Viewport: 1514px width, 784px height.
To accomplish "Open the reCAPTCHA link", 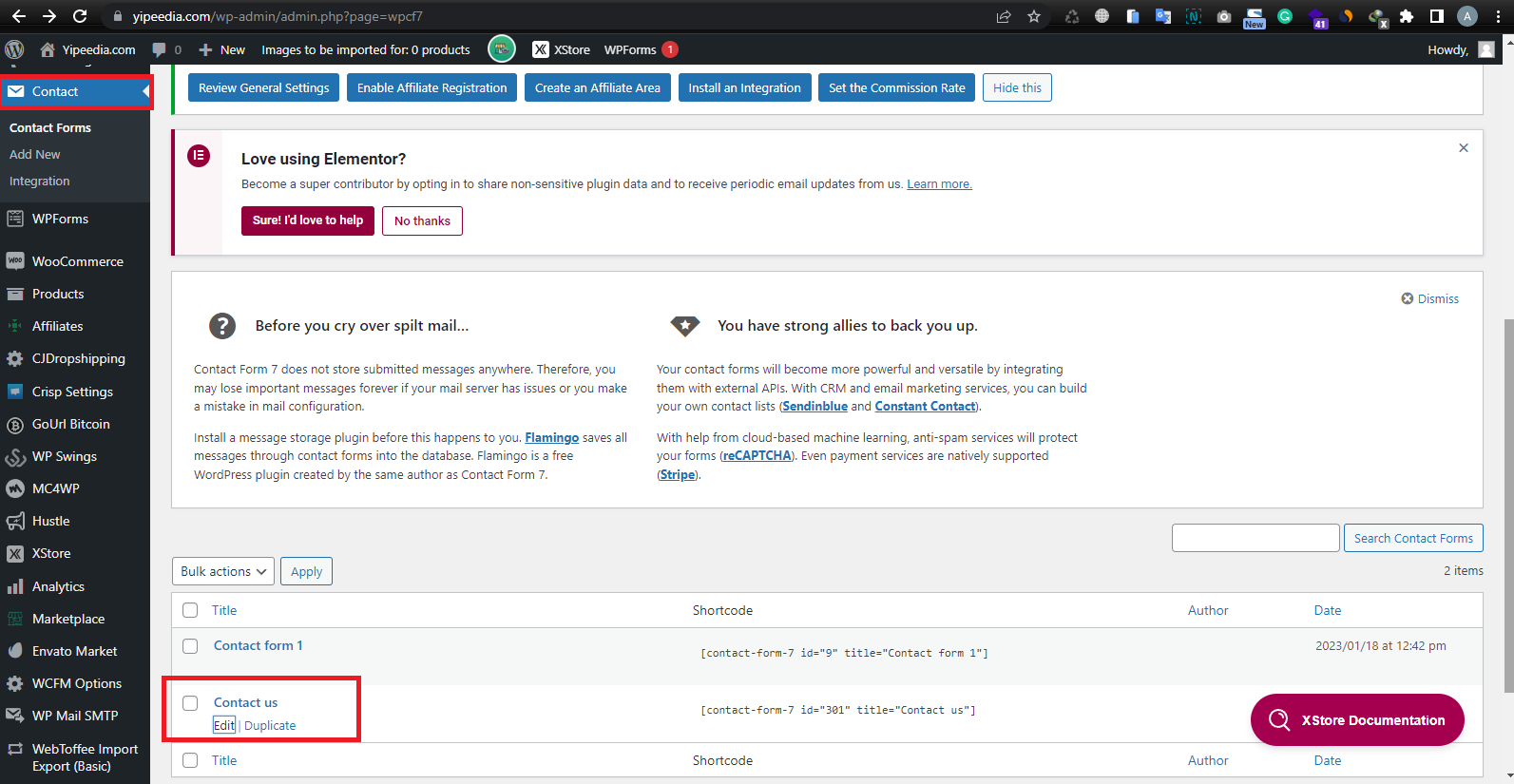I will [757, 455].
